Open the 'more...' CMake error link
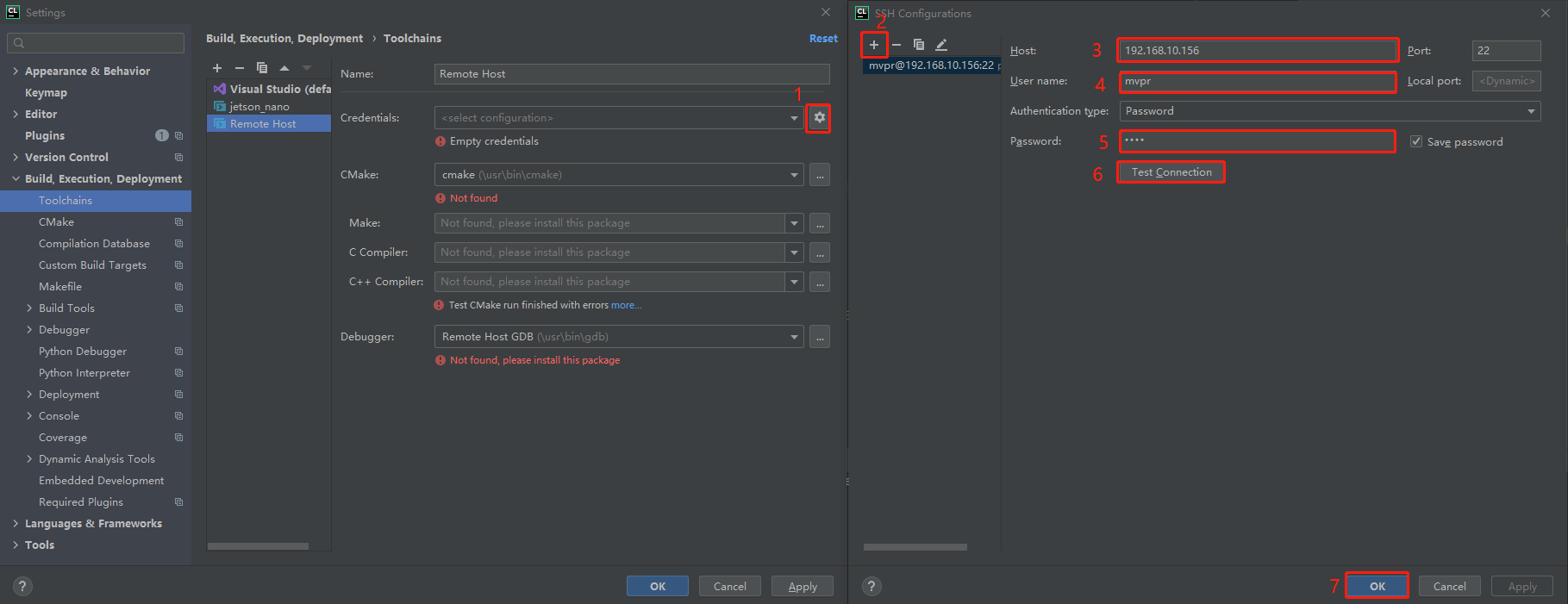The width and height of the screenshot is (1568, 604). coord(626,305)
